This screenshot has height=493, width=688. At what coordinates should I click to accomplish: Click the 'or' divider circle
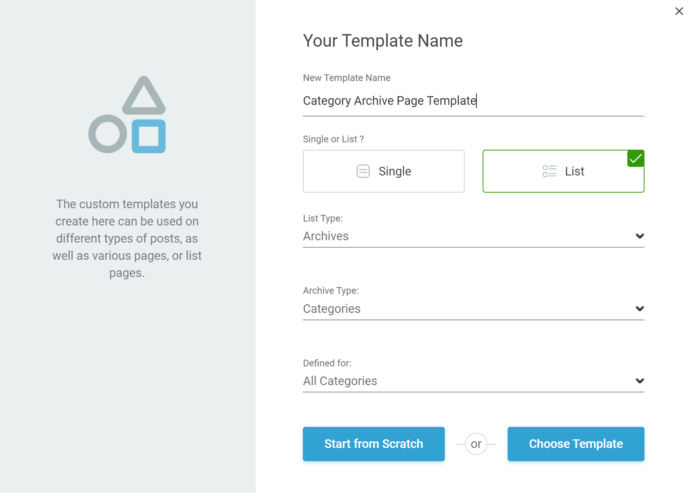tap(476, 444)
